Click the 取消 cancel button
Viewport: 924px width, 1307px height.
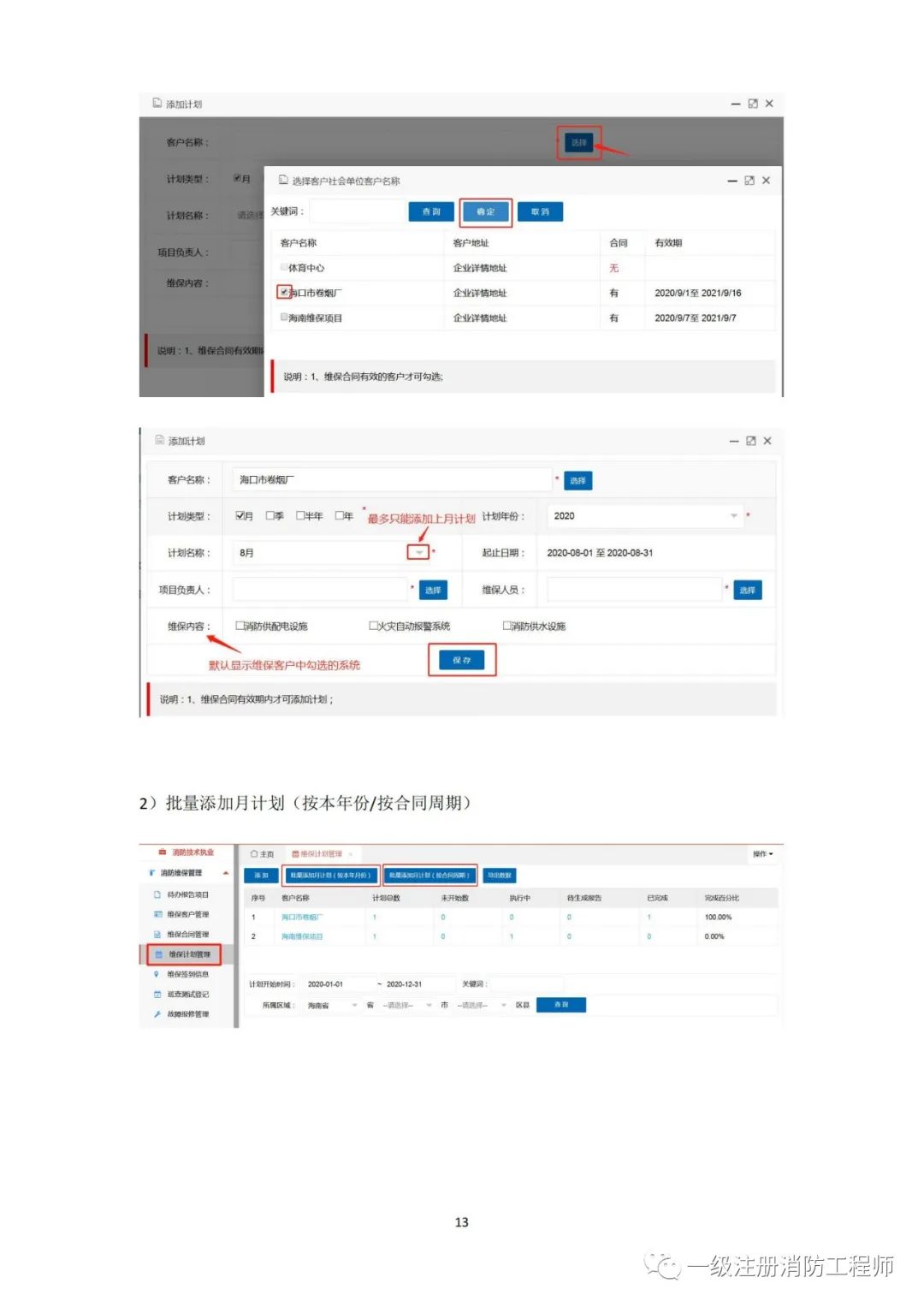point(540,211)
